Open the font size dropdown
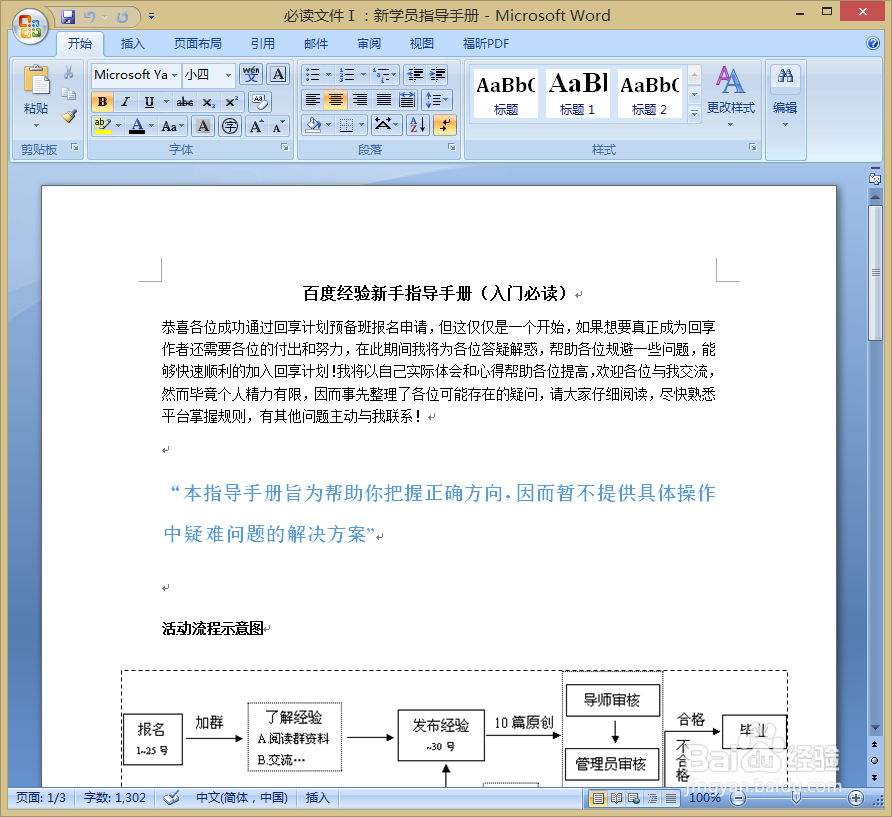The width and height of the screenshot is (892, 817). 228,75
